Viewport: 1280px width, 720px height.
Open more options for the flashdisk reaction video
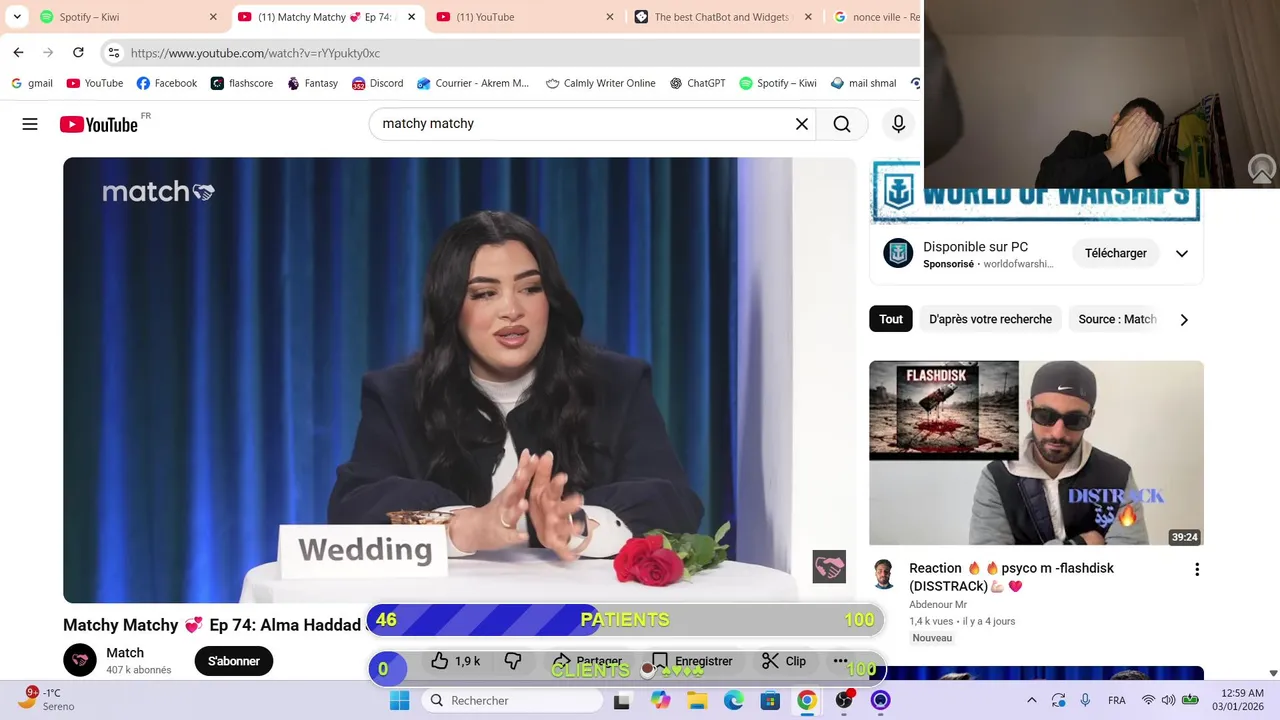[x=1196, y=569]
